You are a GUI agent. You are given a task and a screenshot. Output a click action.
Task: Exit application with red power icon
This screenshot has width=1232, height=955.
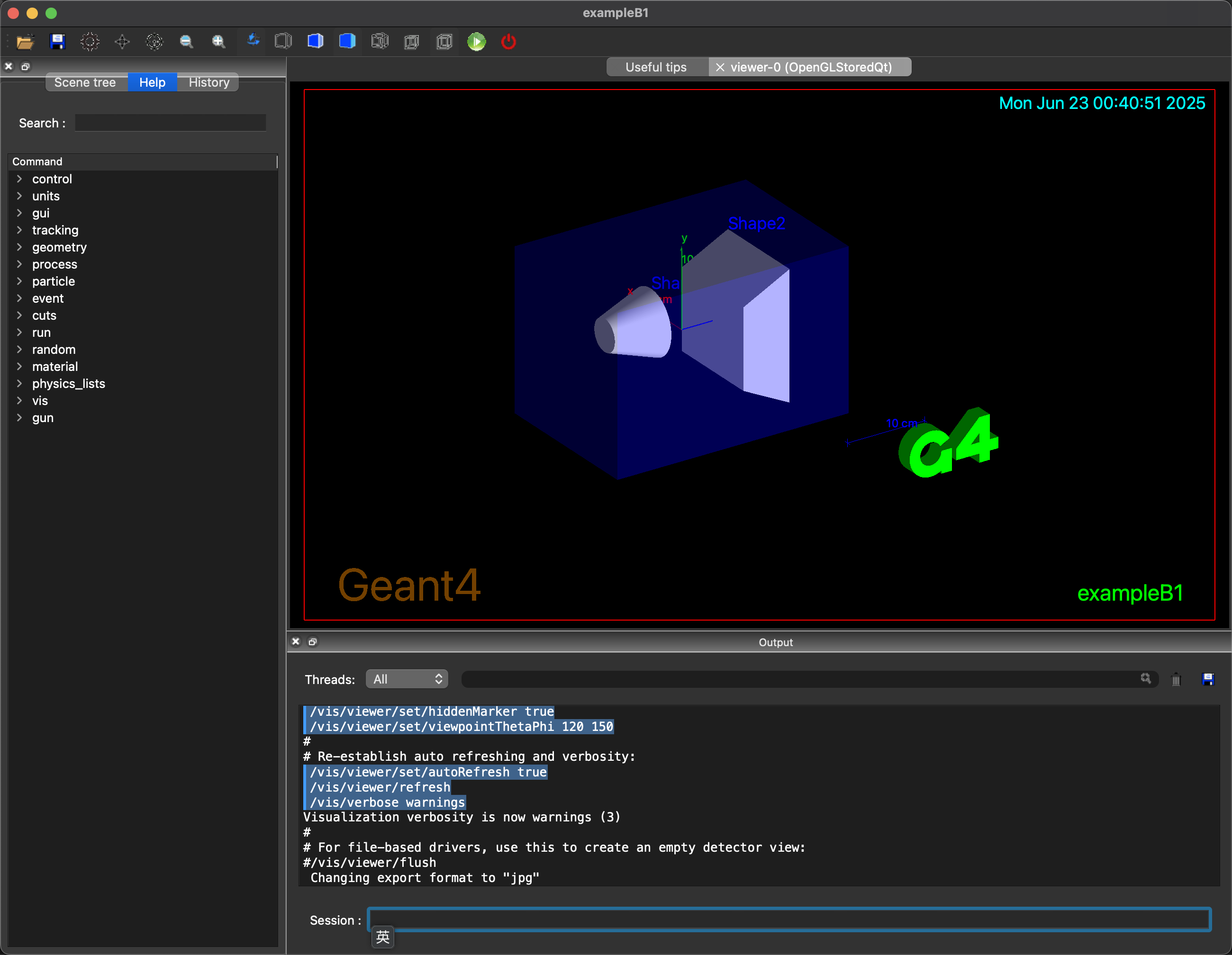click(508, 42)
